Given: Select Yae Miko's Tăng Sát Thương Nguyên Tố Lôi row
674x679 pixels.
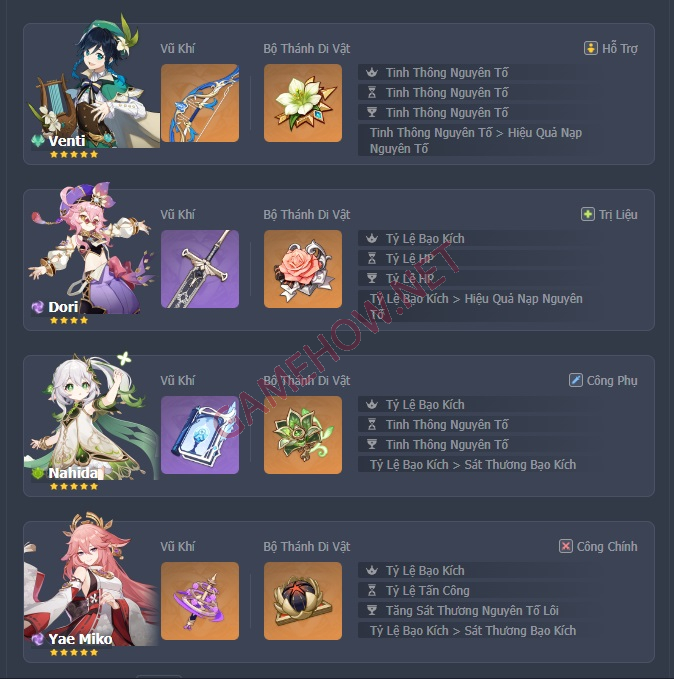Looking at the screenshot, I should (468, 611).
